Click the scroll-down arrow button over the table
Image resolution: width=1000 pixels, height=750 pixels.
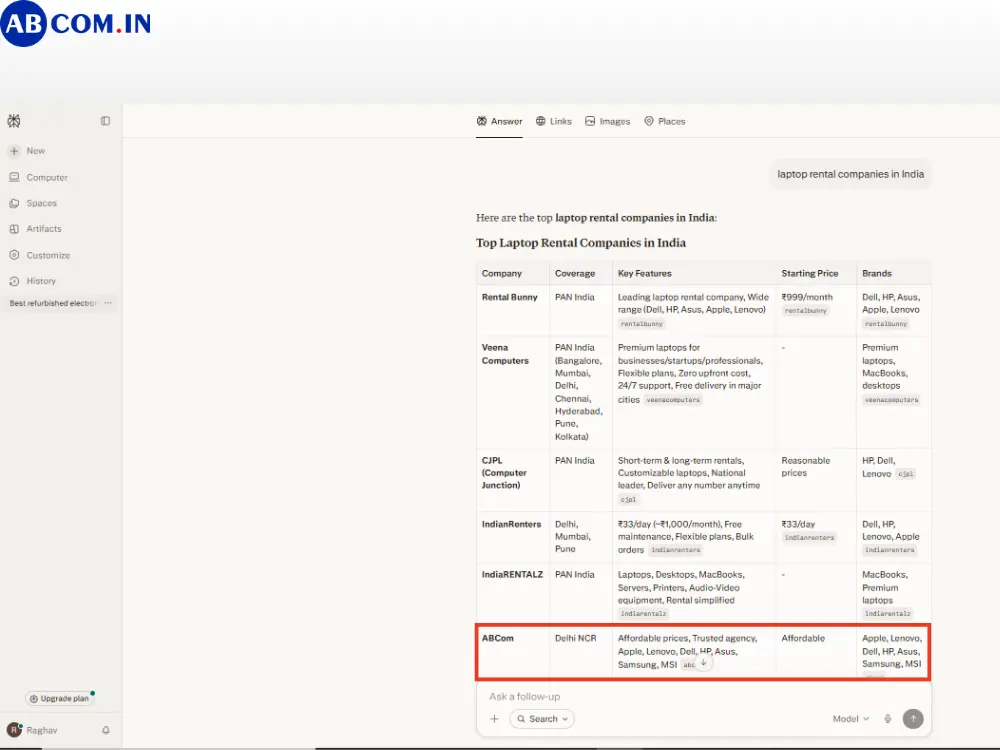pyautogui.click(x=703, y=663)
